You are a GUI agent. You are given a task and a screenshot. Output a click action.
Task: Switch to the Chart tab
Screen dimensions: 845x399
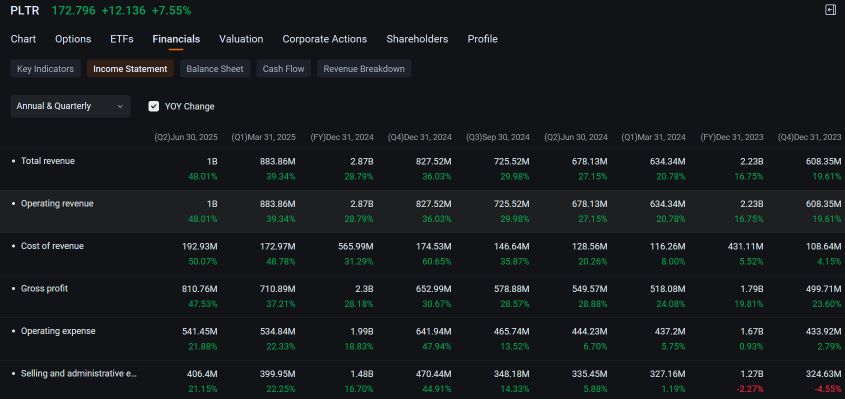click(23, 39)
